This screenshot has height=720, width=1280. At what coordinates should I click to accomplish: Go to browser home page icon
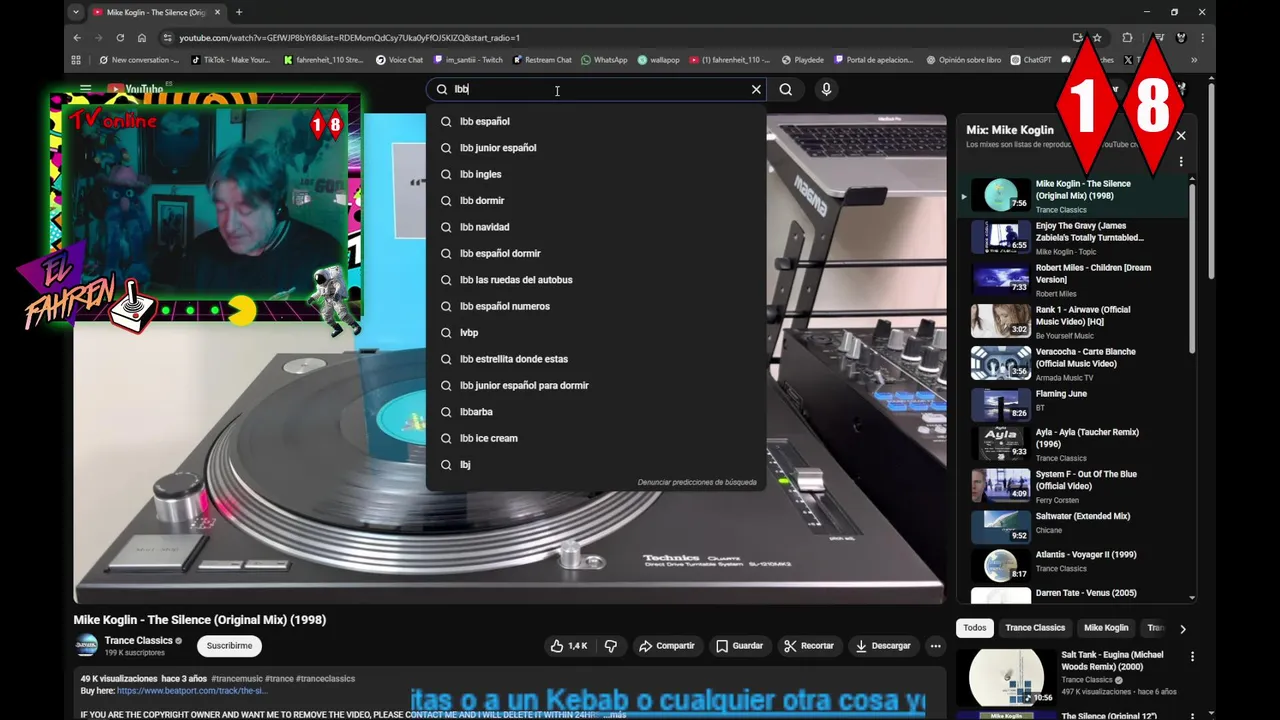(x=142, y=38)
